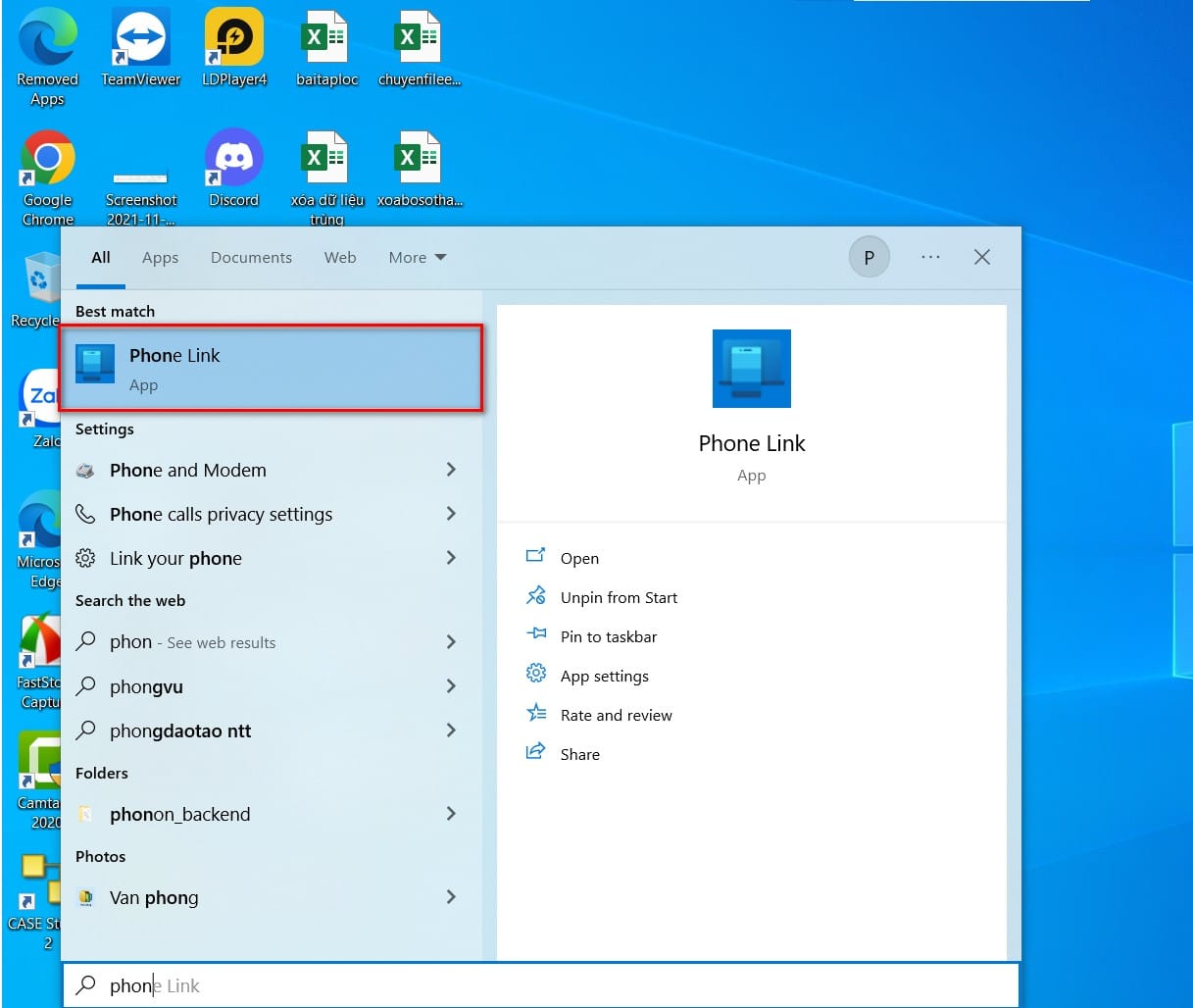Screen dimensions: 1193x1008
Task: Click Open for Phone Link
Action: point(579,558)
